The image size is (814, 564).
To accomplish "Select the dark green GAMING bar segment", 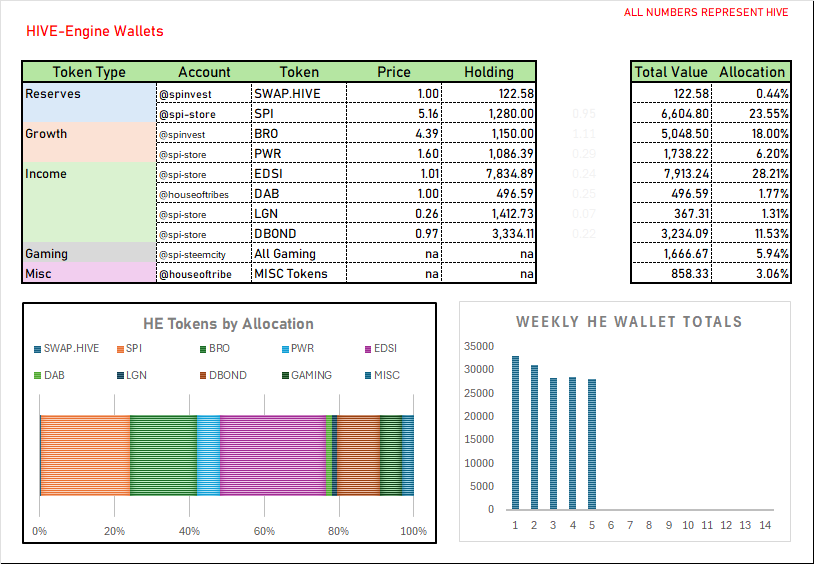I will 391,455.
